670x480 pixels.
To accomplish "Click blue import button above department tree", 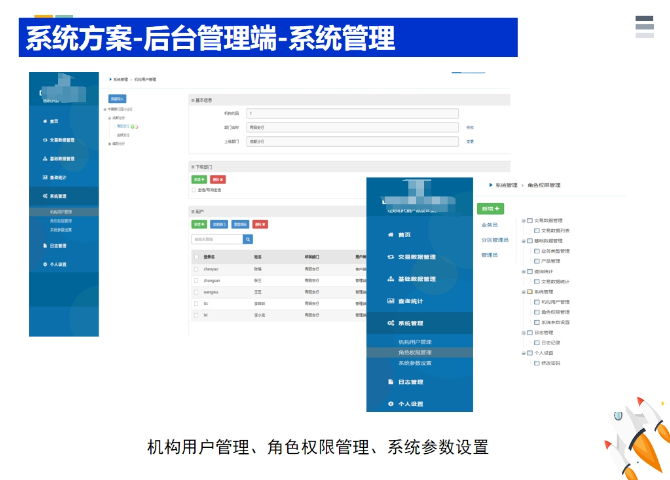I will click(x=117, y=99).
